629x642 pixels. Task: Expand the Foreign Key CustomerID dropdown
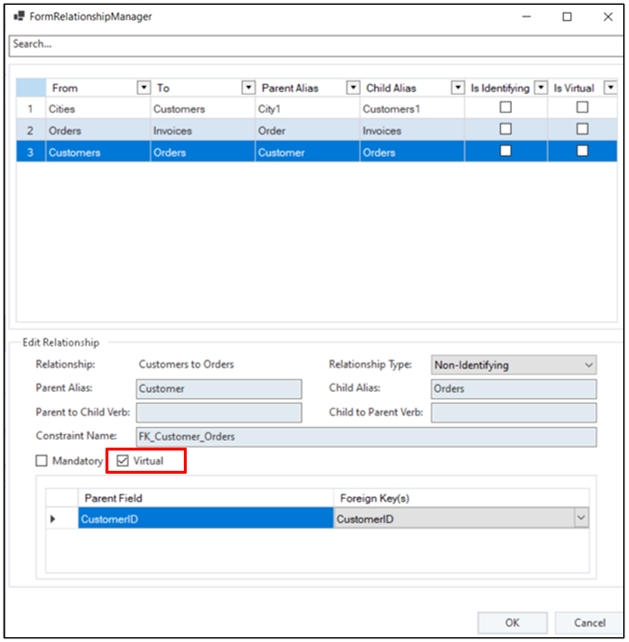(580, 519)
